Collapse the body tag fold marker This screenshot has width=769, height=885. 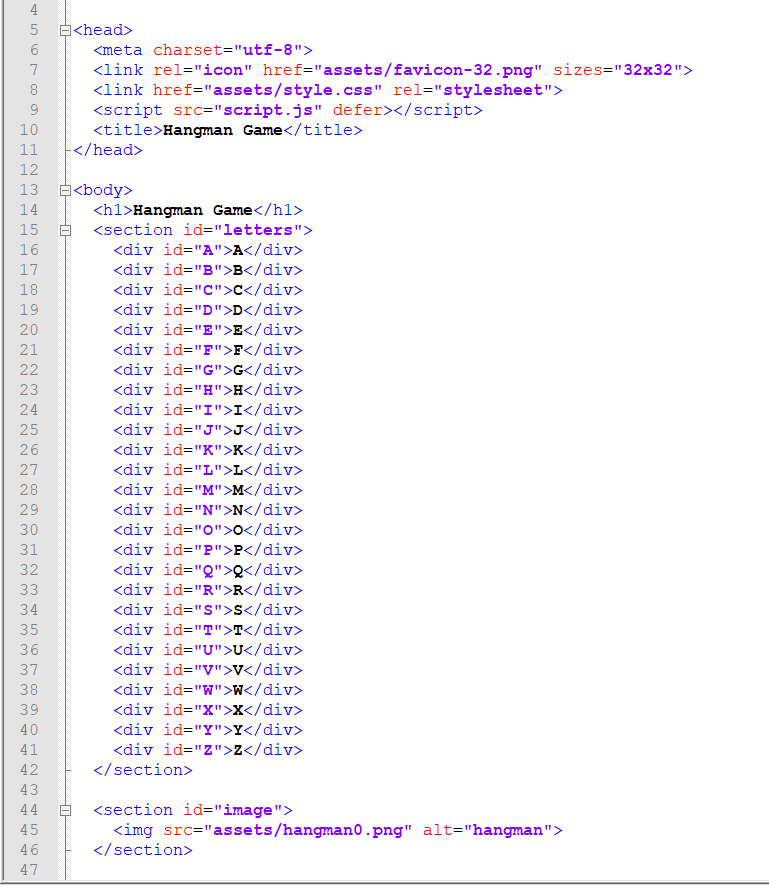[65, 190]
